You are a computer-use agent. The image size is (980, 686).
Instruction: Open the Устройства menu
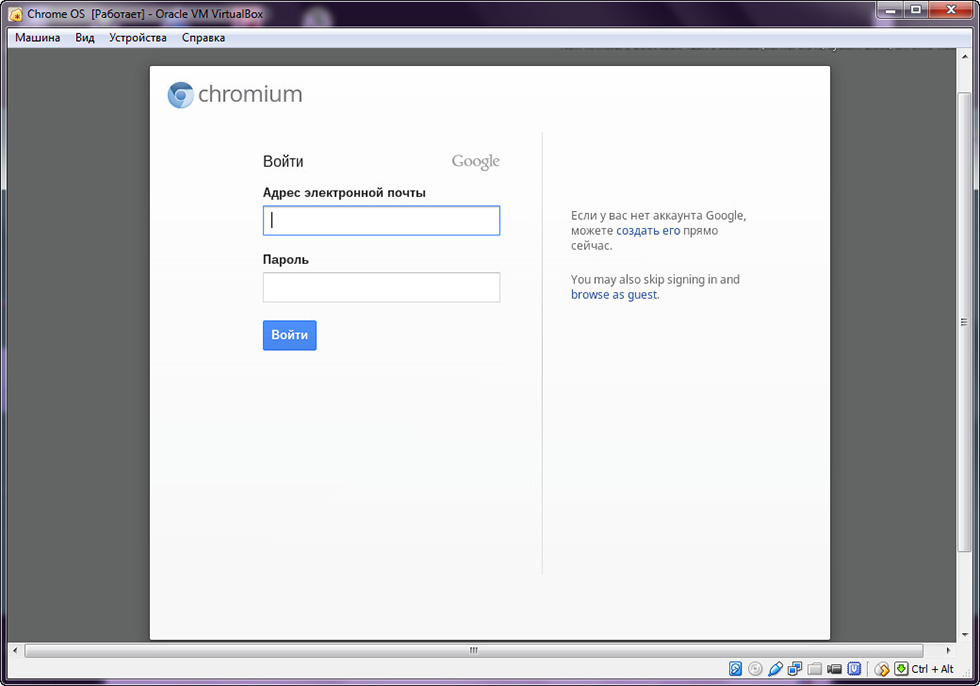[x=138, y=37]
